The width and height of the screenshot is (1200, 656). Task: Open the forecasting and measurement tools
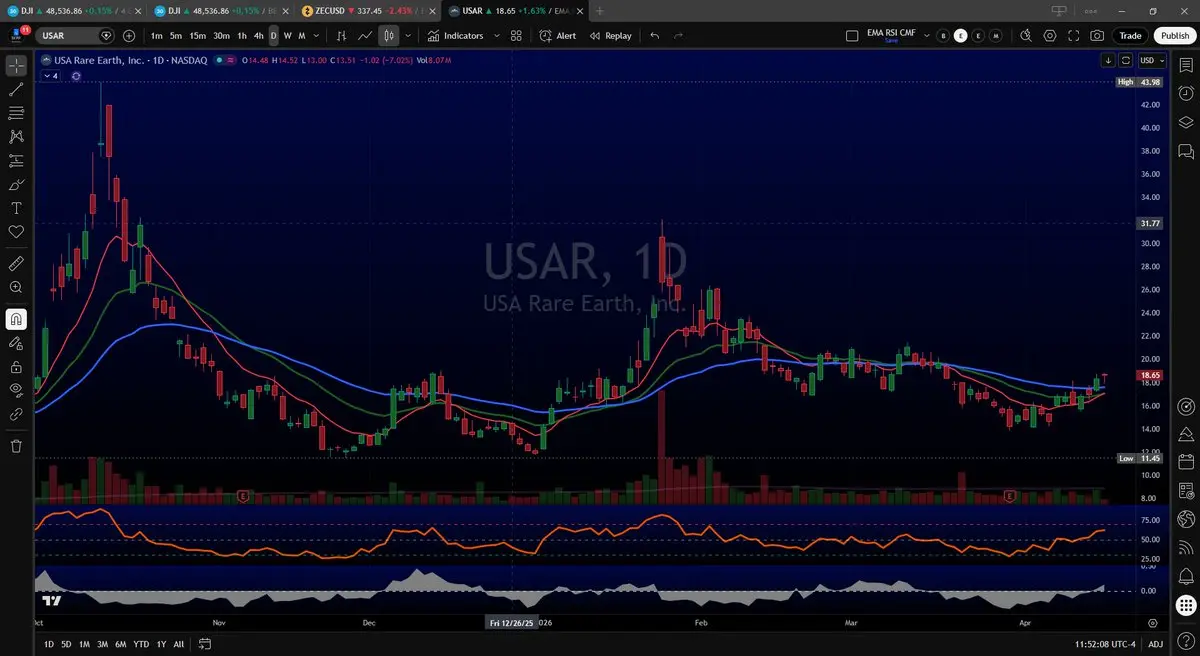pyautogui.click(x=16, y=161)
